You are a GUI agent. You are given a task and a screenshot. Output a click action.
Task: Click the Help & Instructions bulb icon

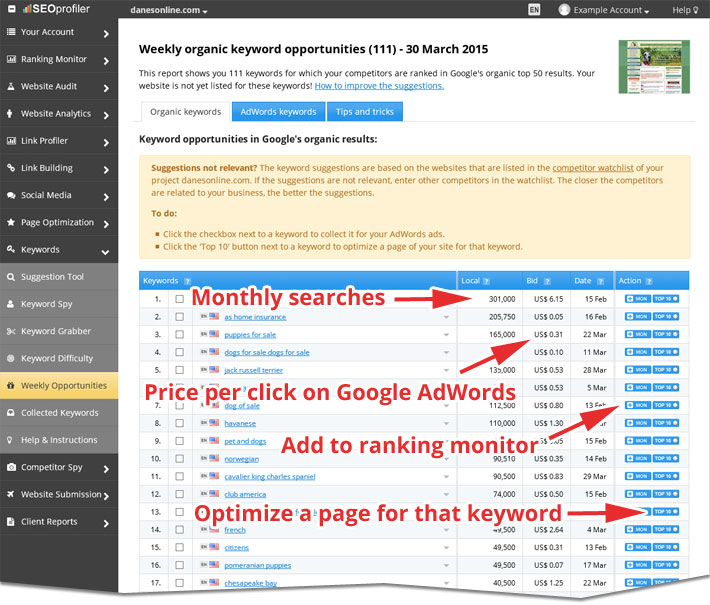(10, 440)
